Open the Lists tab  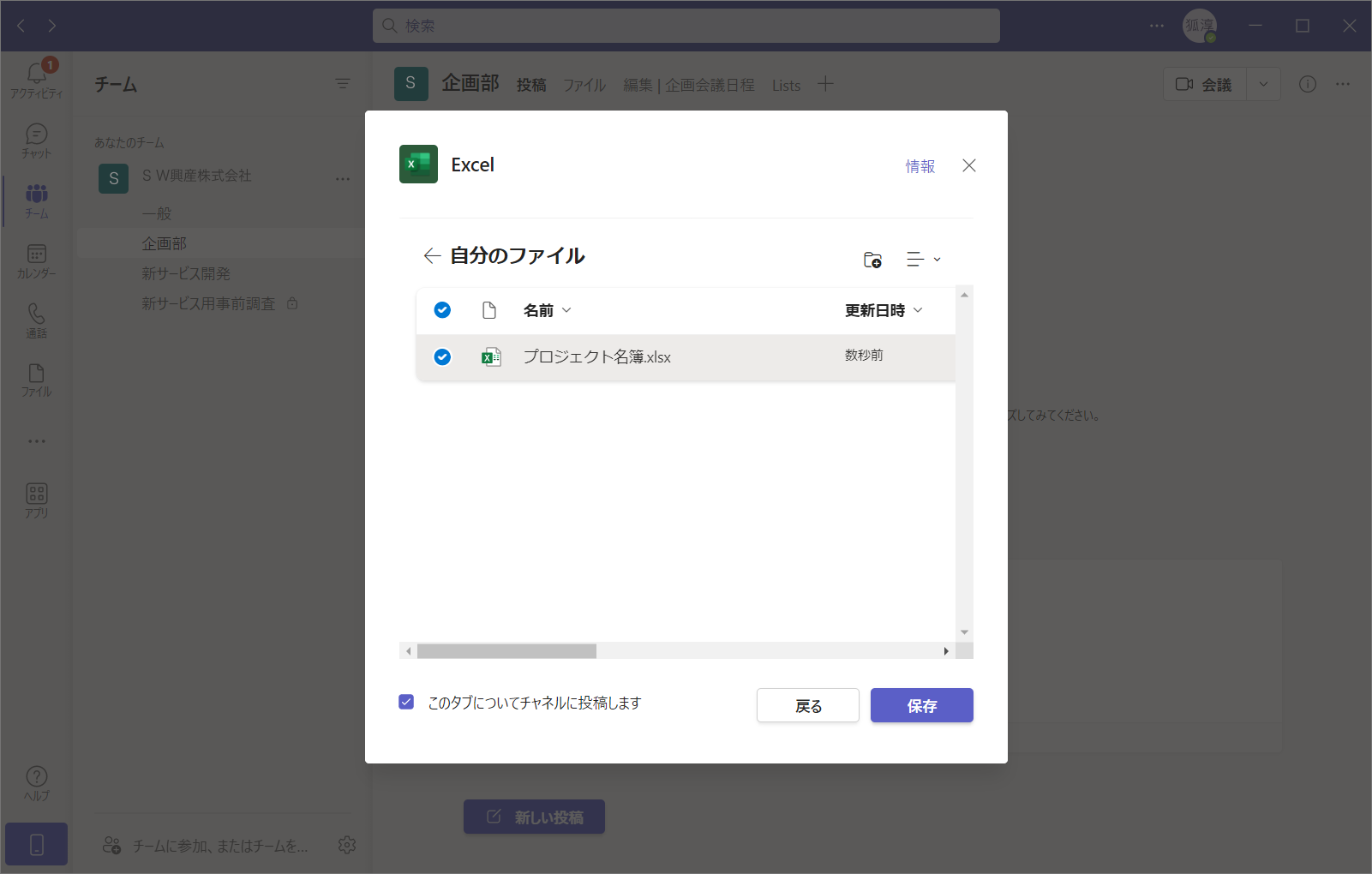(786, 85)
